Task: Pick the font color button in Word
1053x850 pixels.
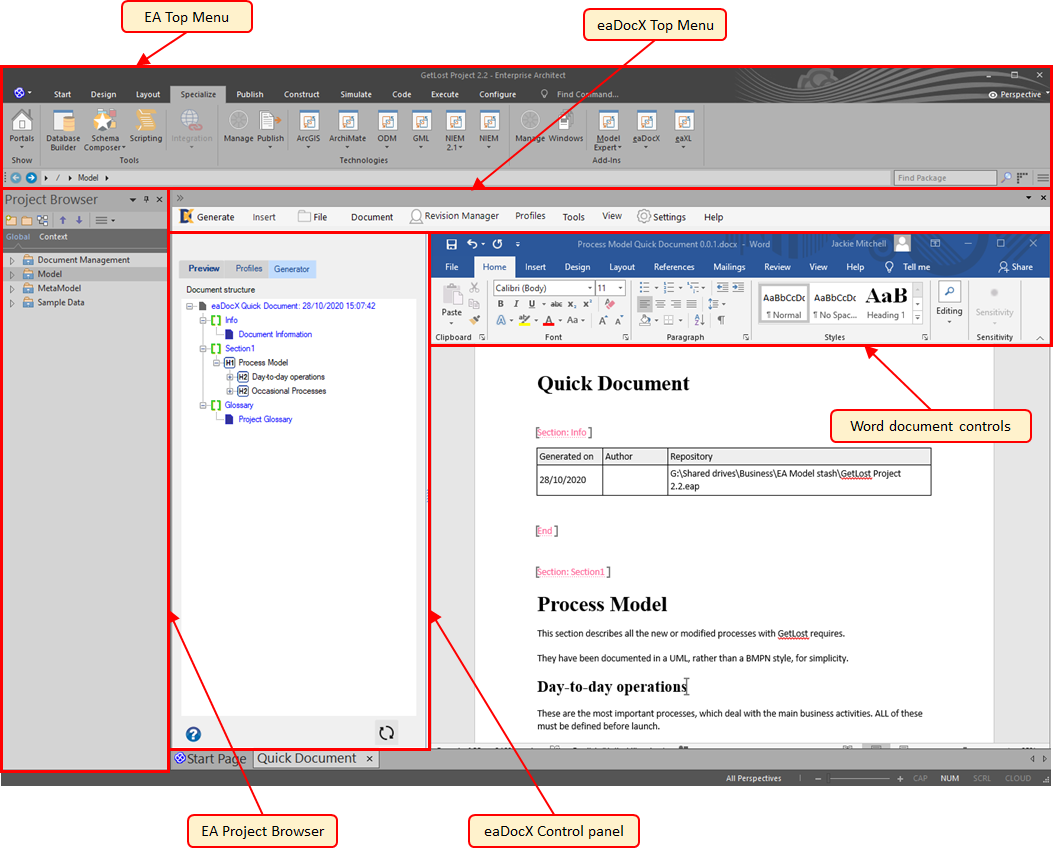Action: (549, 320)
